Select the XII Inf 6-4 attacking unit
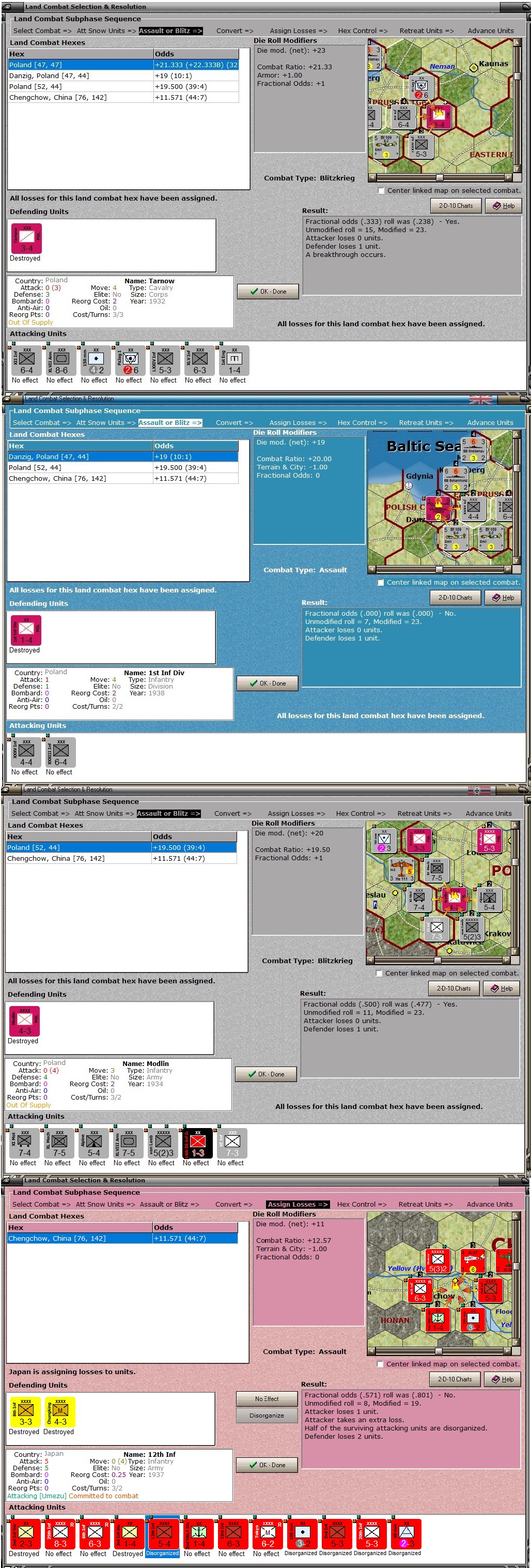Image resolution: width=531 pixels, height=1568 pixels. tap(27, 361)
